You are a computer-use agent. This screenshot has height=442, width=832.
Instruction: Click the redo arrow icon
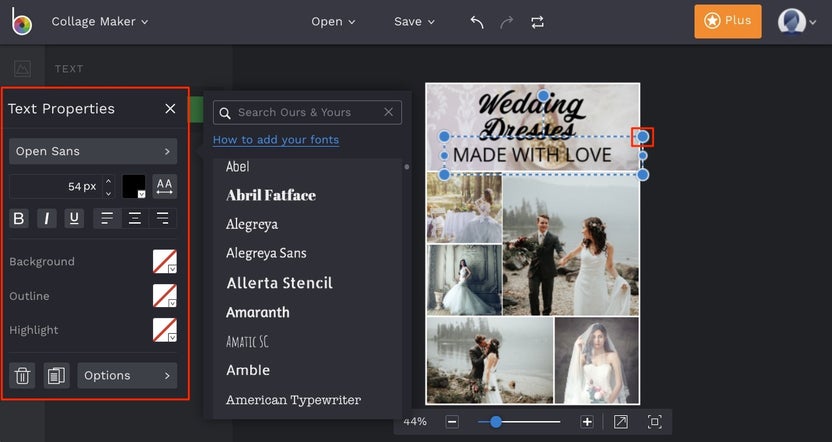[507, 22]
